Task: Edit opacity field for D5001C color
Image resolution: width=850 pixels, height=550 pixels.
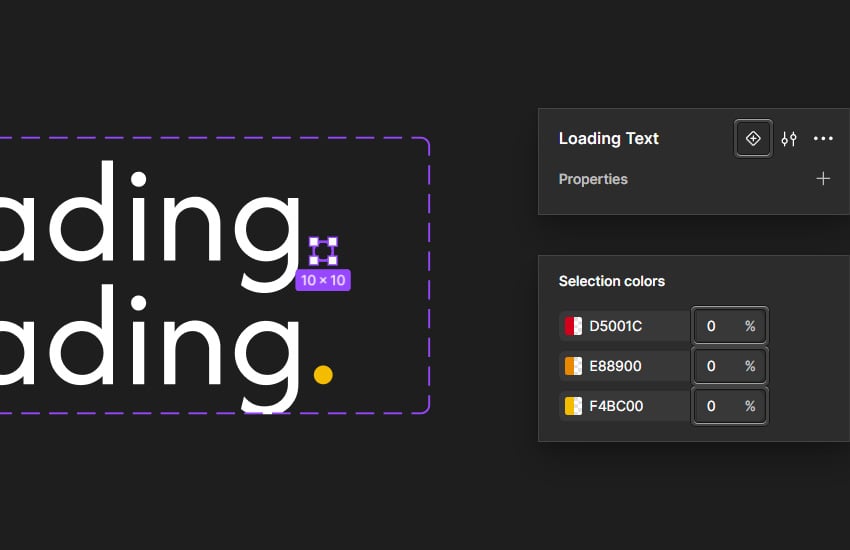Action: 730,326
